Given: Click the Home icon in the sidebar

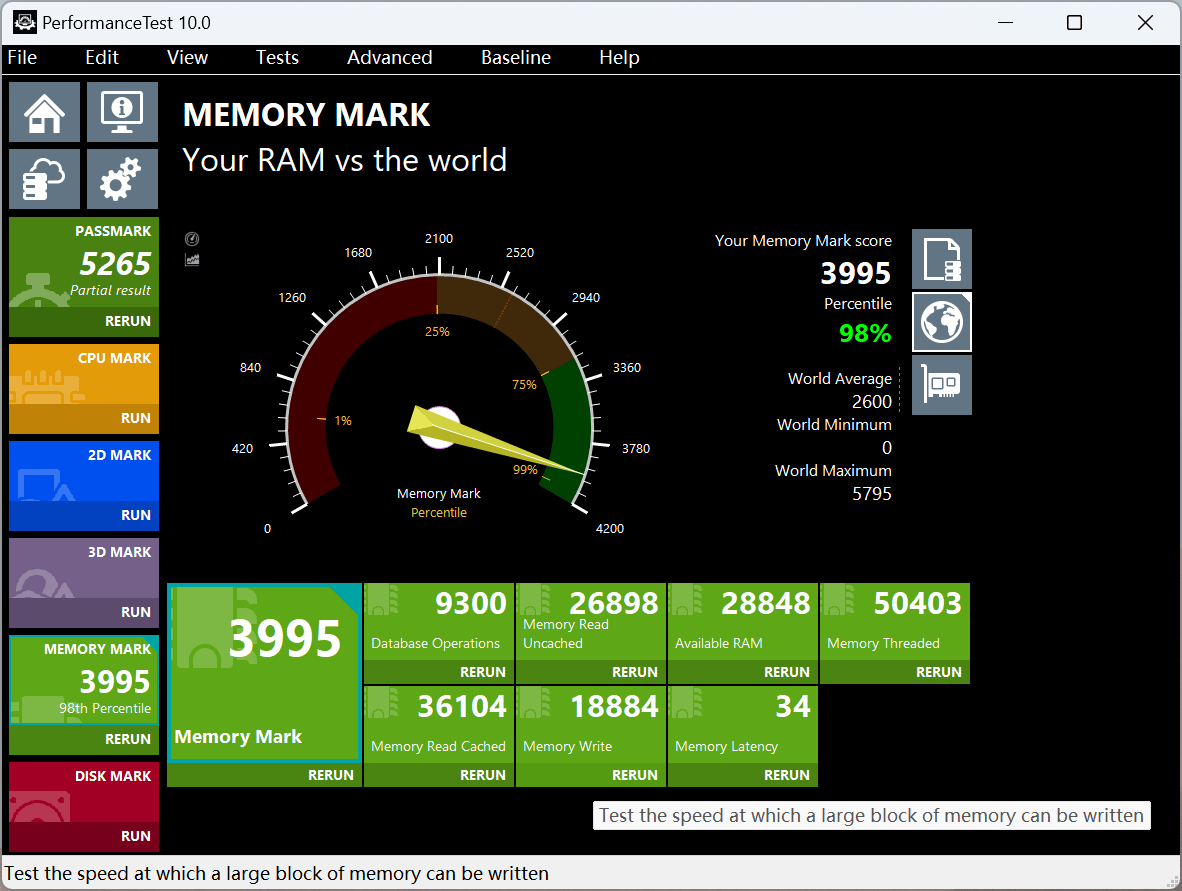Looking at the screenshot, I should point(45,112).
